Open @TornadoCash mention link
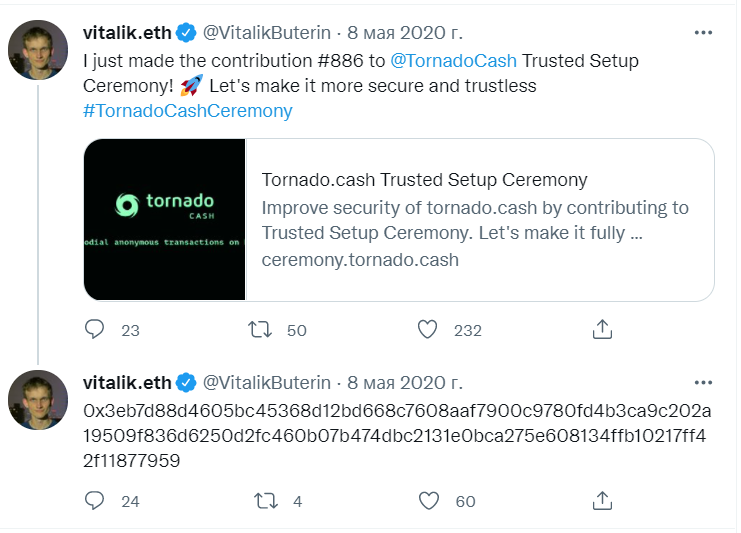741x533 pixels. pyautogui.click(x=453, y=61)
